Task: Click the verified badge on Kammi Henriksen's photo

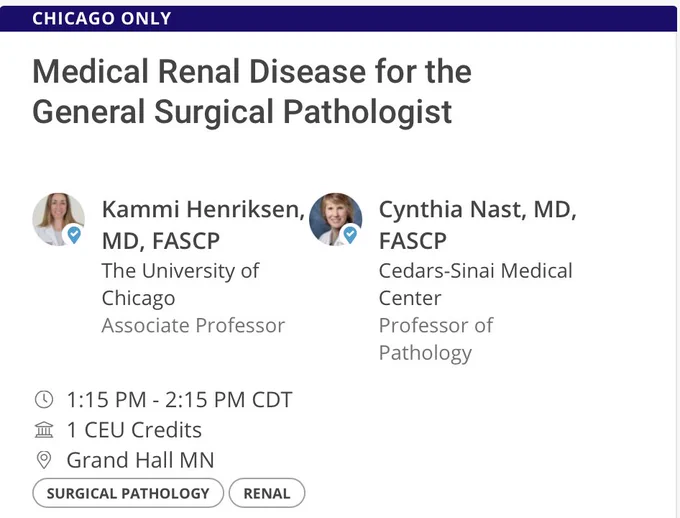Action: tap(74, 235)
